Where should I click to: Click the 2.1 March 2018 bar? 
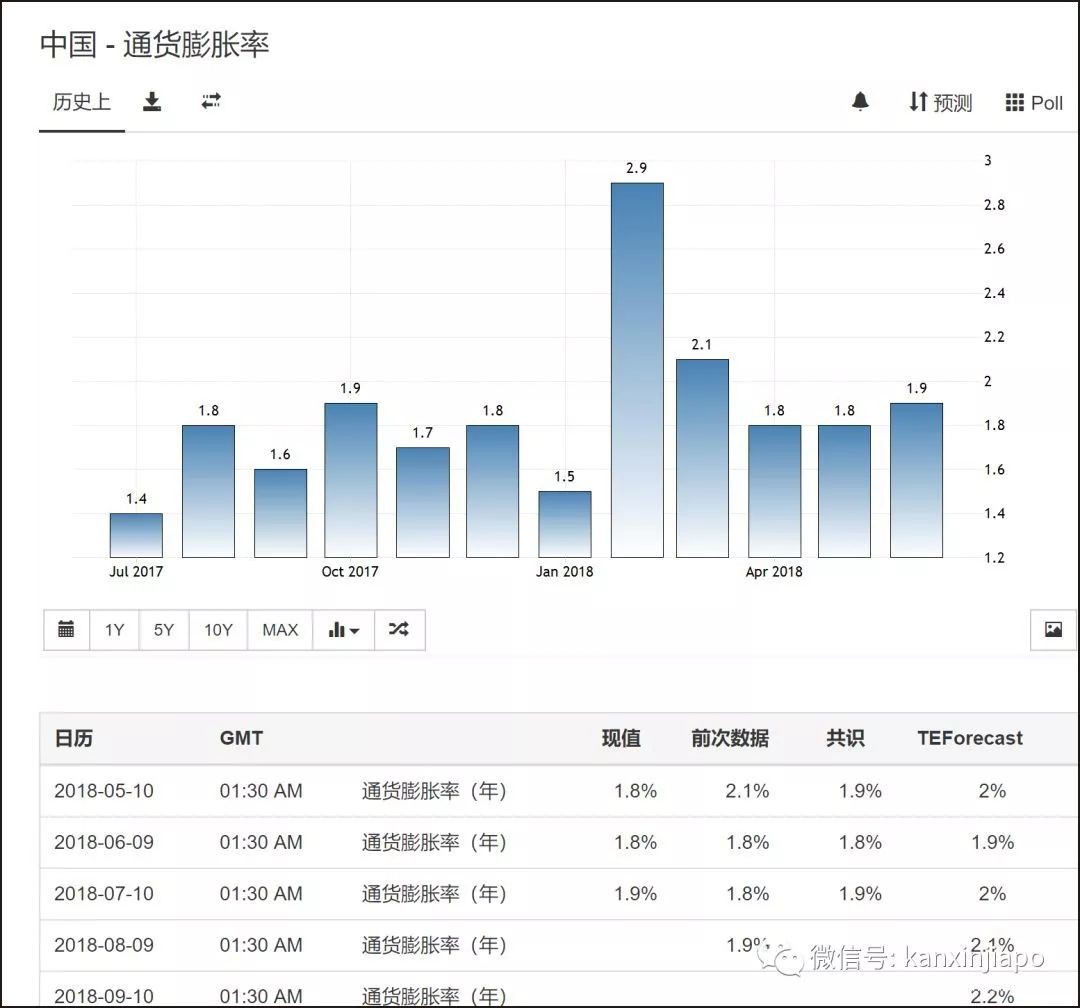[702, 458]
